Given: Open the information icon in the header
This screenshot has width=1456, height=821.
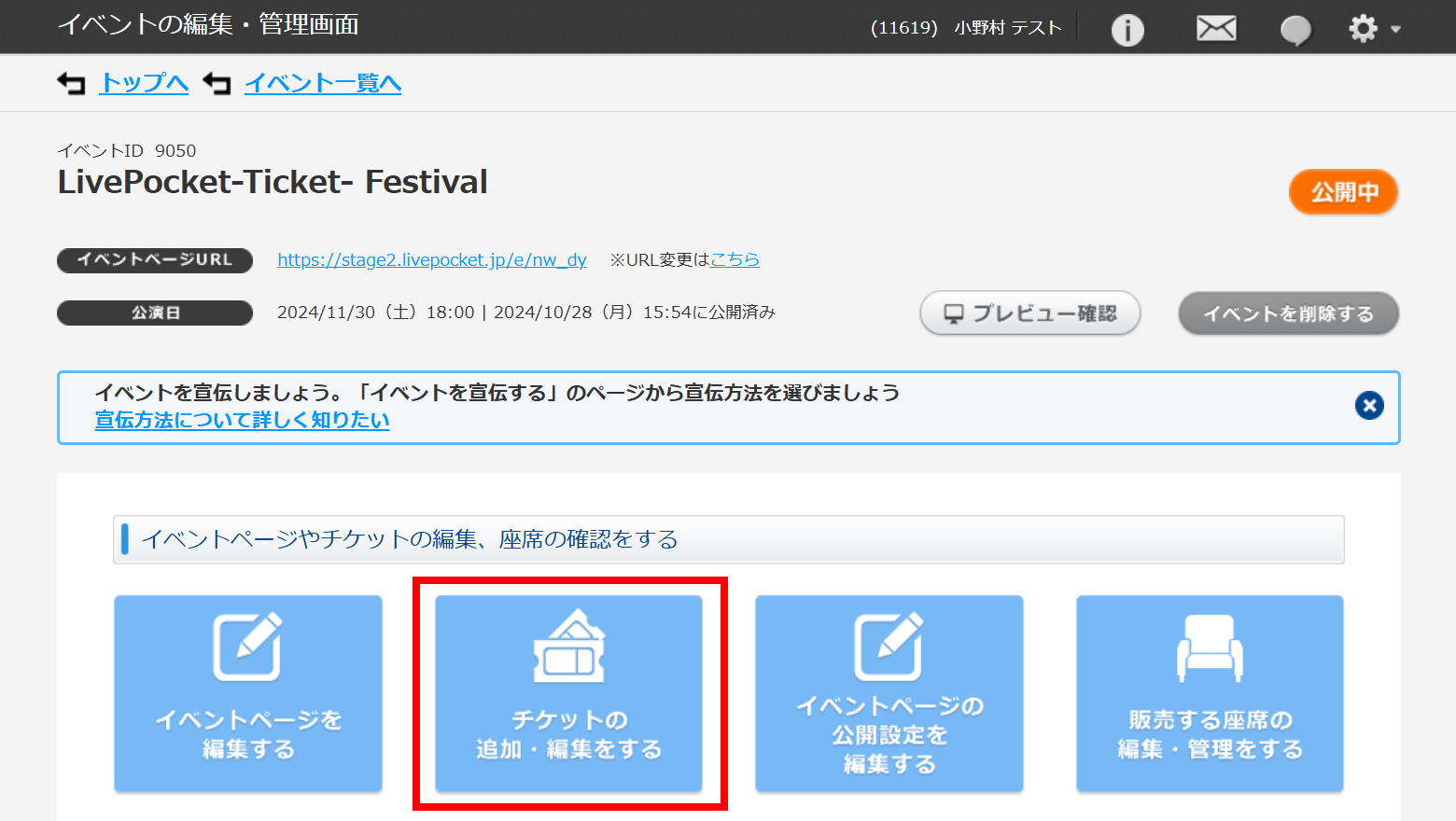Looking at the screenshot, I should [1127, 29].
